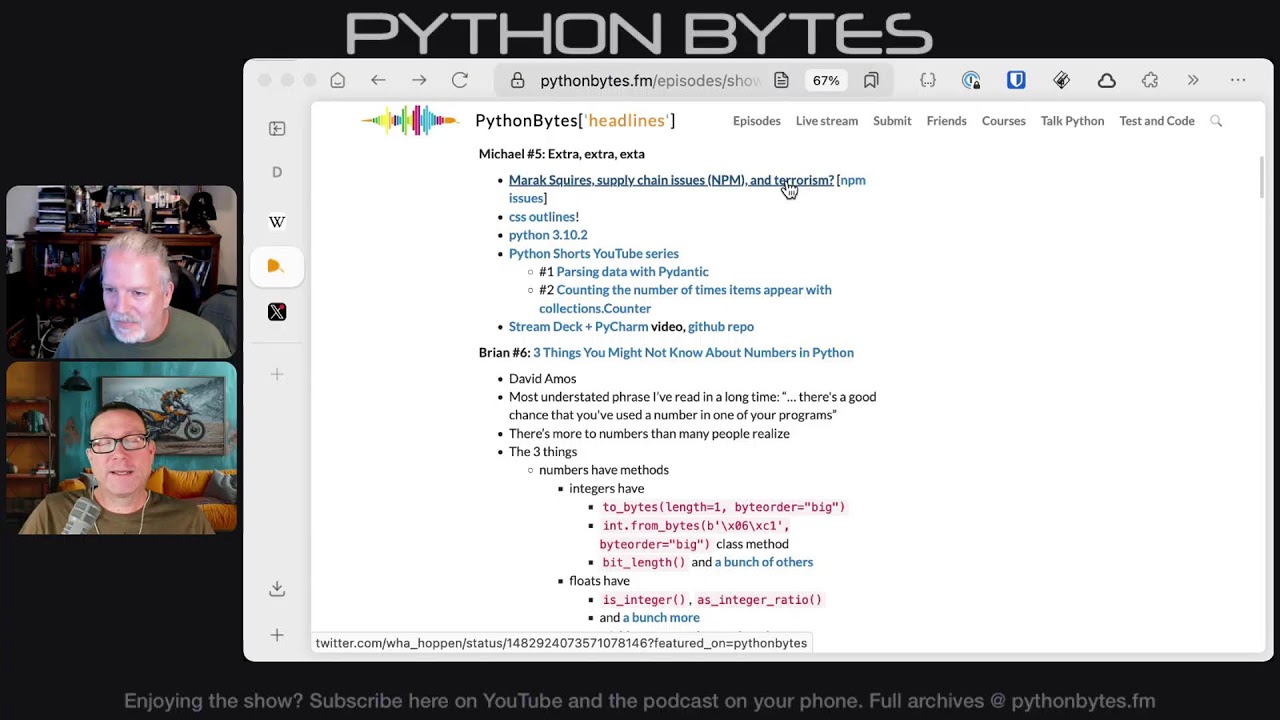The width and height of the screenshot is (1280, 720).
Task: Open the D pinned sidebar tab
Action: click(277, 172)
